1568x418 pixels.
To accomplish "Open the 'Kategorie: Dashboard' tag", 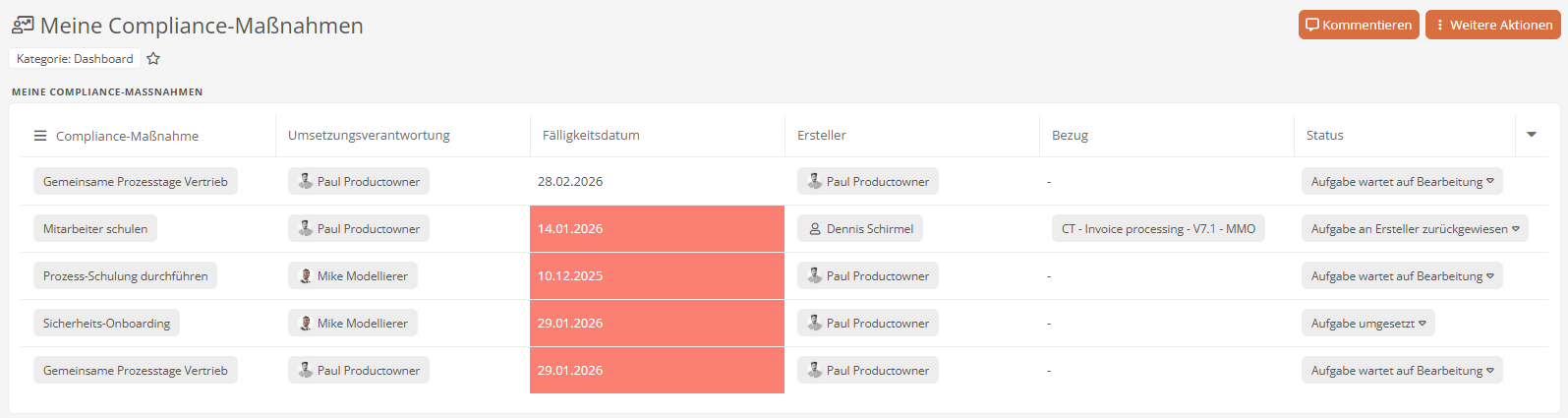I will pos(75,59).
